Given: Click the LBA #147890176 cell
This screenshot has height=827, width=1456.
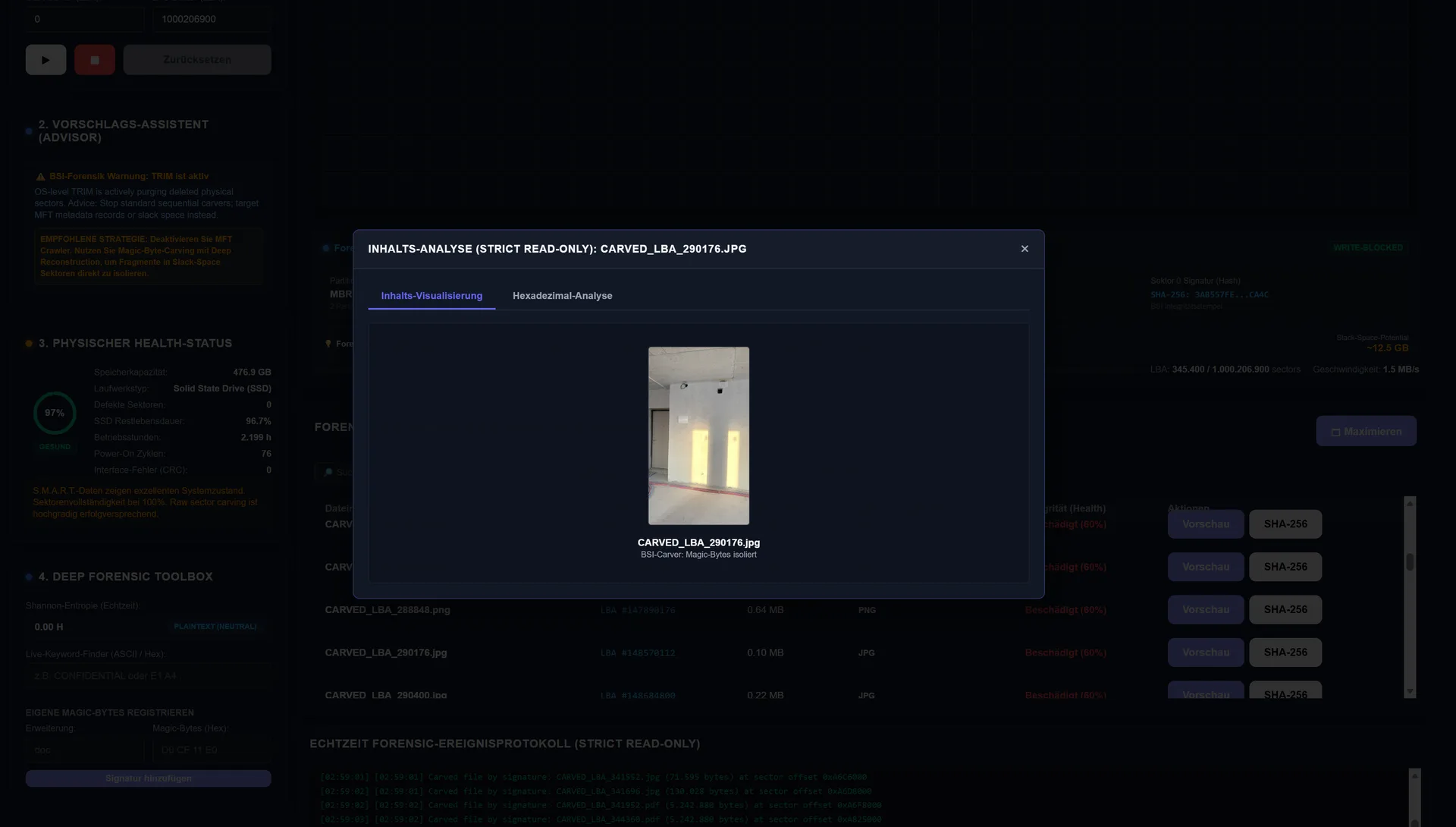Looking at the screenshot, I should (638, 610).
